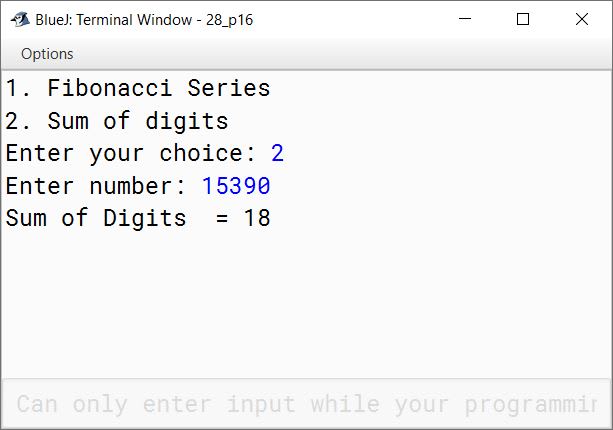Click the 'Enter number:' prompt text
613x430 pixels.
(96, 186)
